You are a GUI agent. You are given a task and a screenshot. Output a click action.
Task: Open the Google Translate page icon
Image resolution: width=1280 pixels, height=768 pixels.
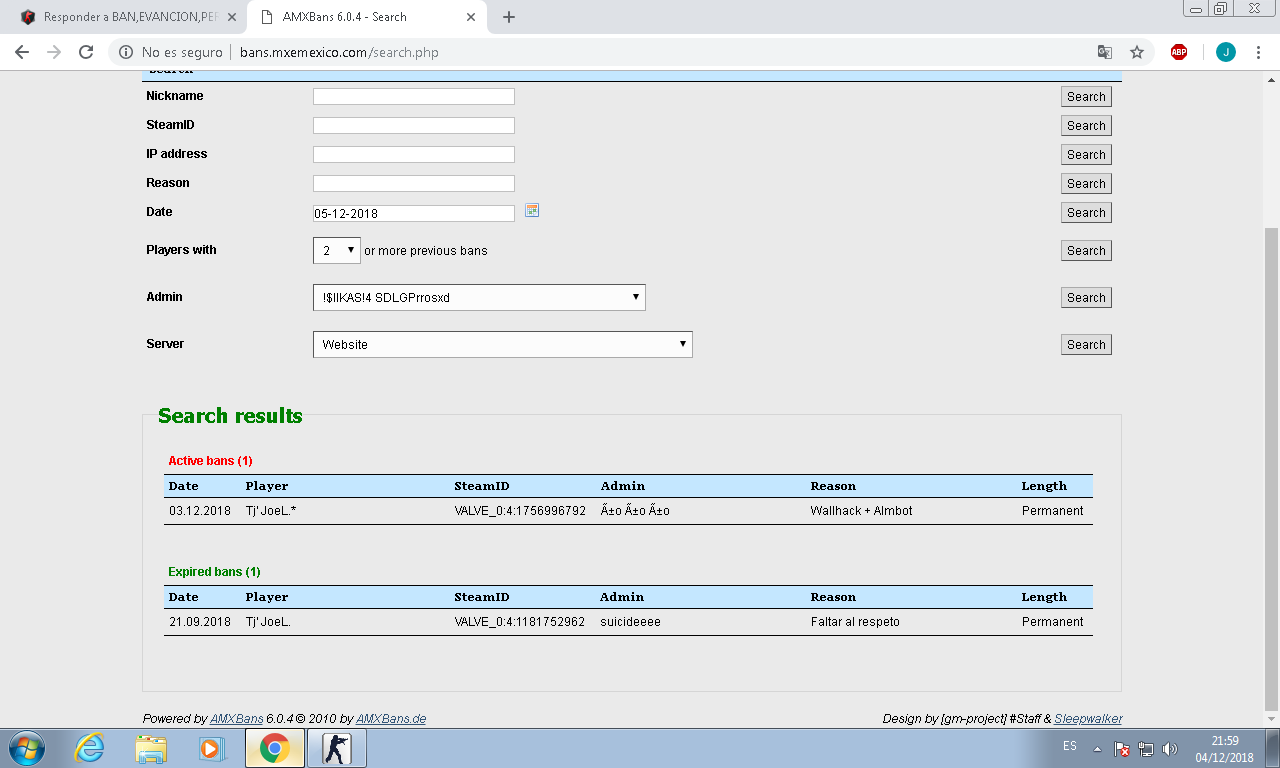coord(1104,52)
